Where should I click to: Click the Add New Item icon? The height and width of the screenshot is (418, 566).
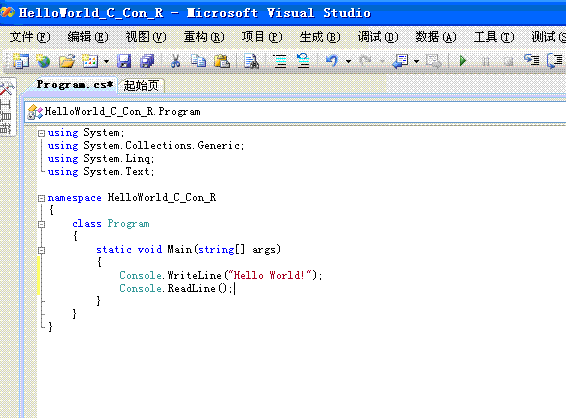[90, 61]
